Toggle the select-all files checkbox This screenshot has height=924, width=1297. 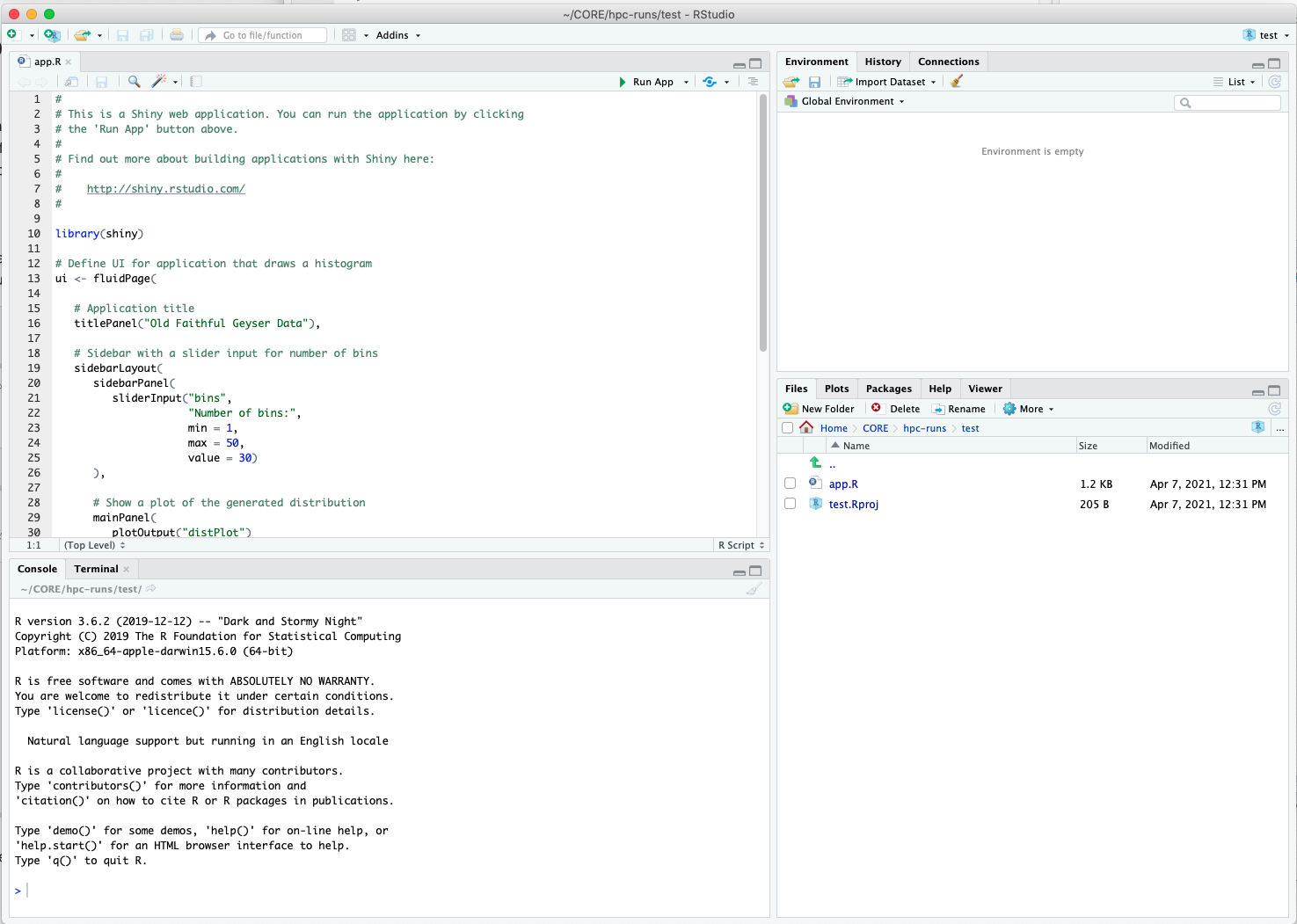point(787,428)
